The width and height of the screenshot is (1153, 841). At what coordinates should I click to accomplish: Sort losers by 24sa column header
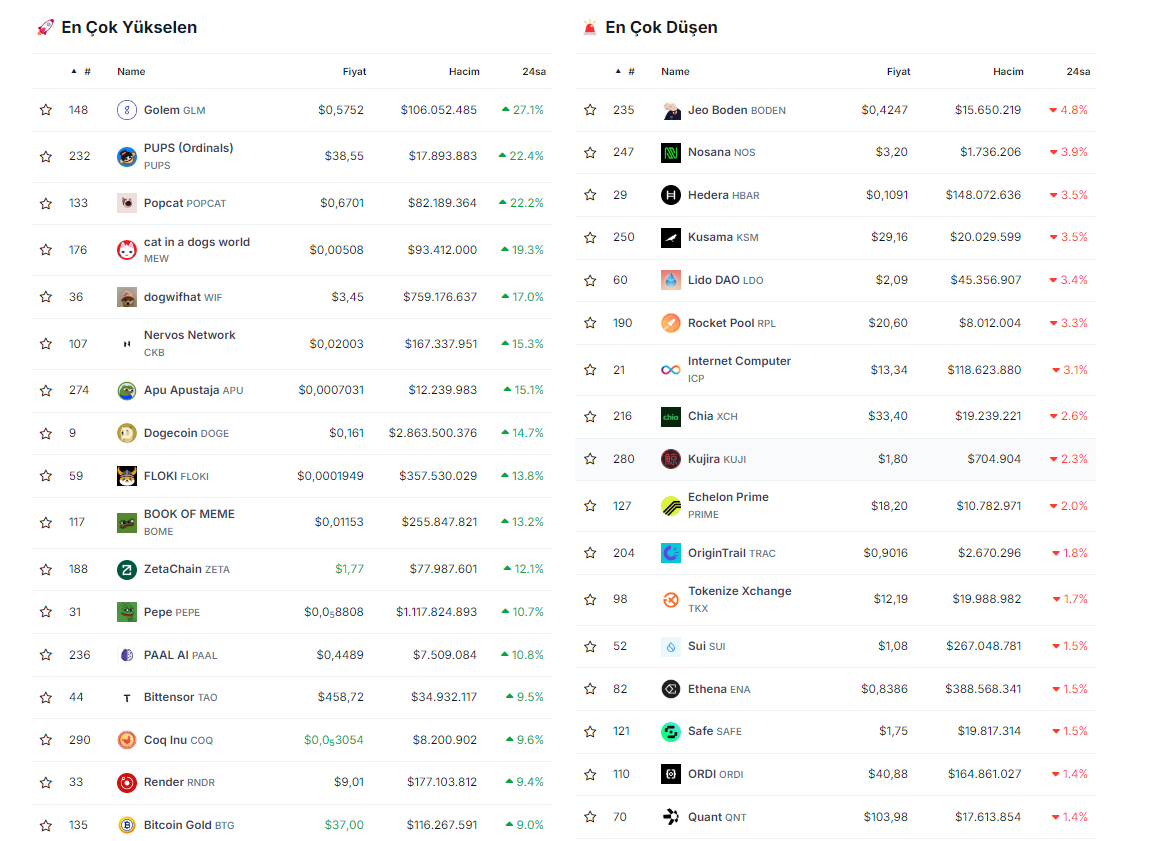click(1077, 72)
